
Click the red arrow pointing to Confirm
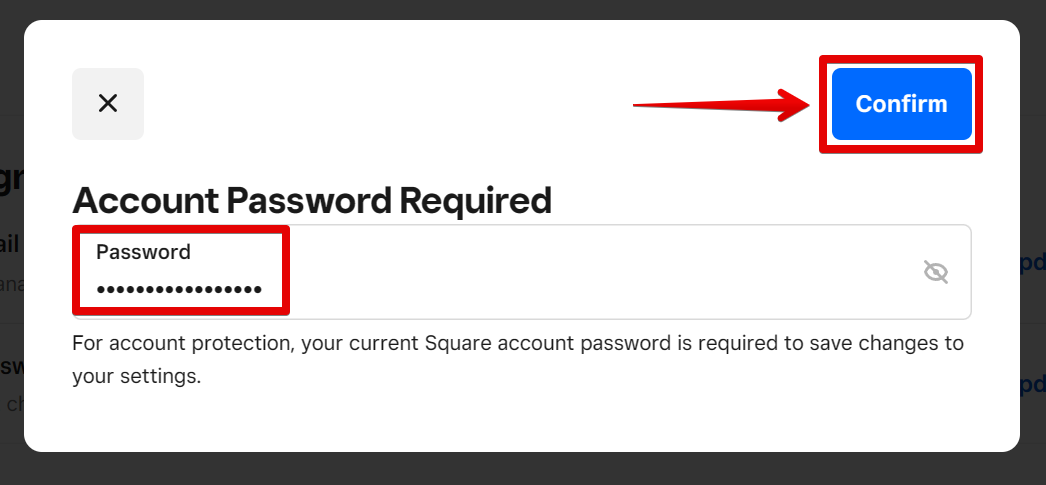point(720,104)
